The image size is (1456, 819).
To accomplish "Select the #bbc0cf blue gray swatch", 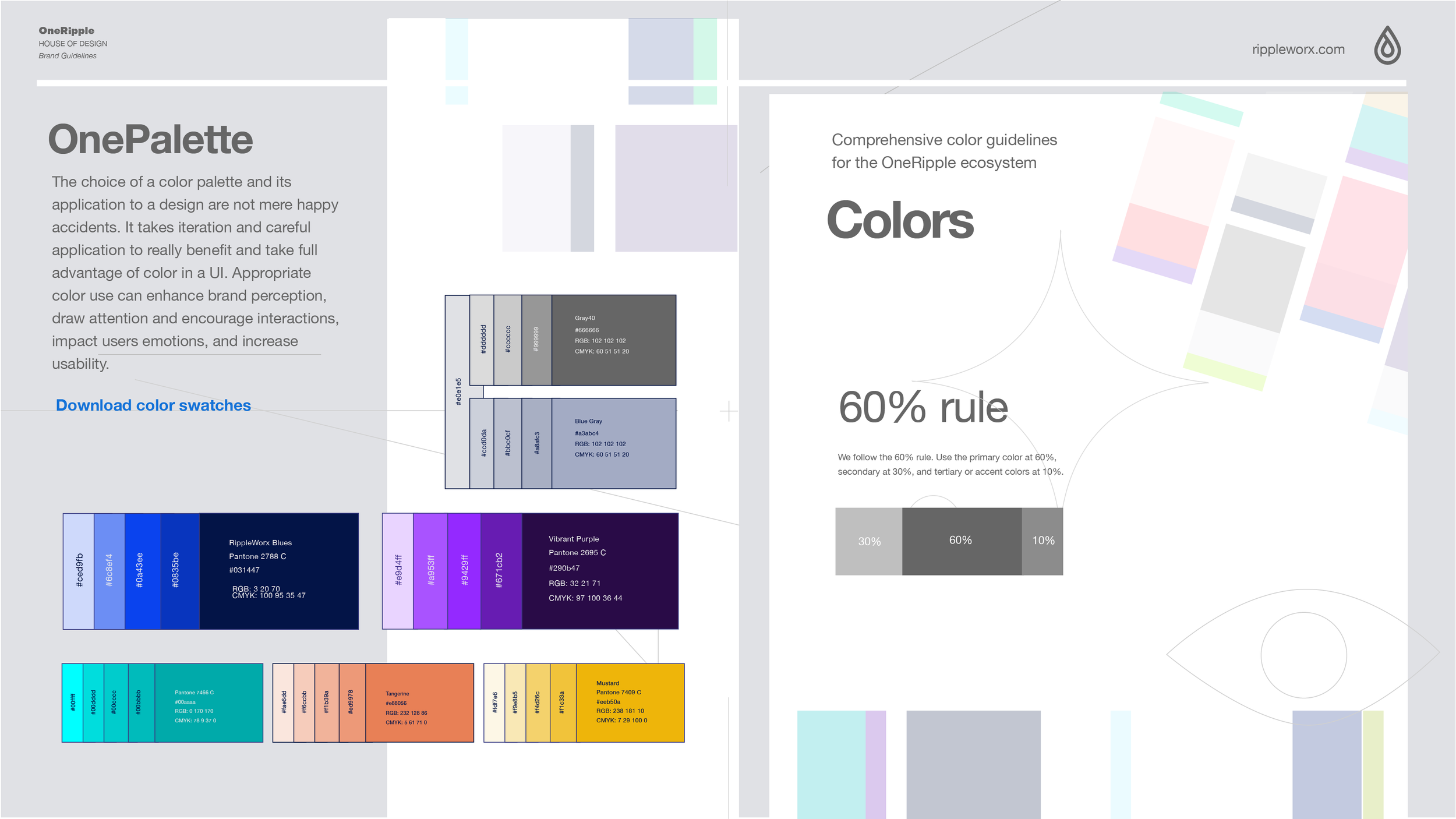I will pos(508,443).
